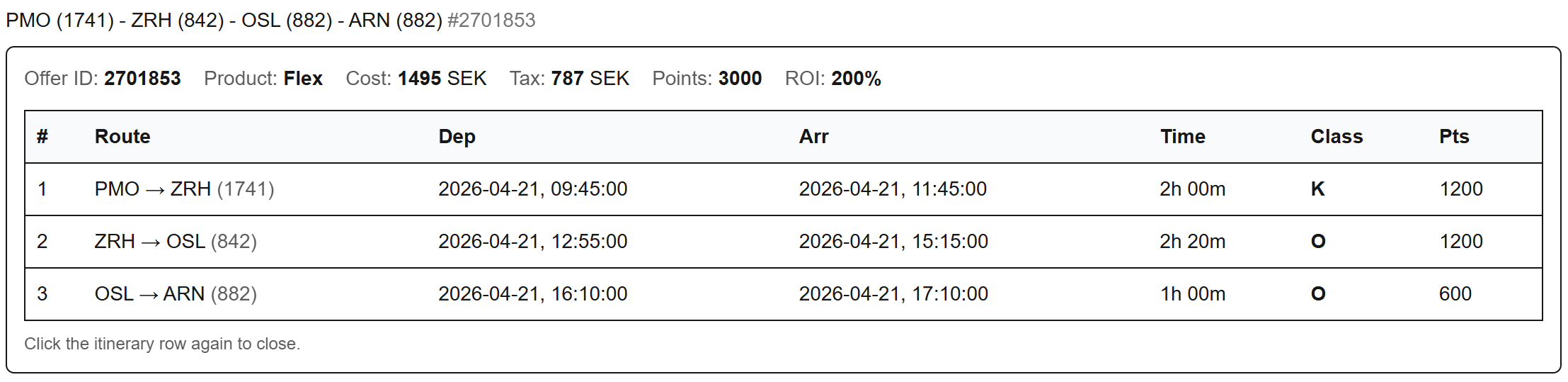Click the Dep column header
Image resolution: width=1568 pixels, height=382 pixels.
[x=457, y=136]
